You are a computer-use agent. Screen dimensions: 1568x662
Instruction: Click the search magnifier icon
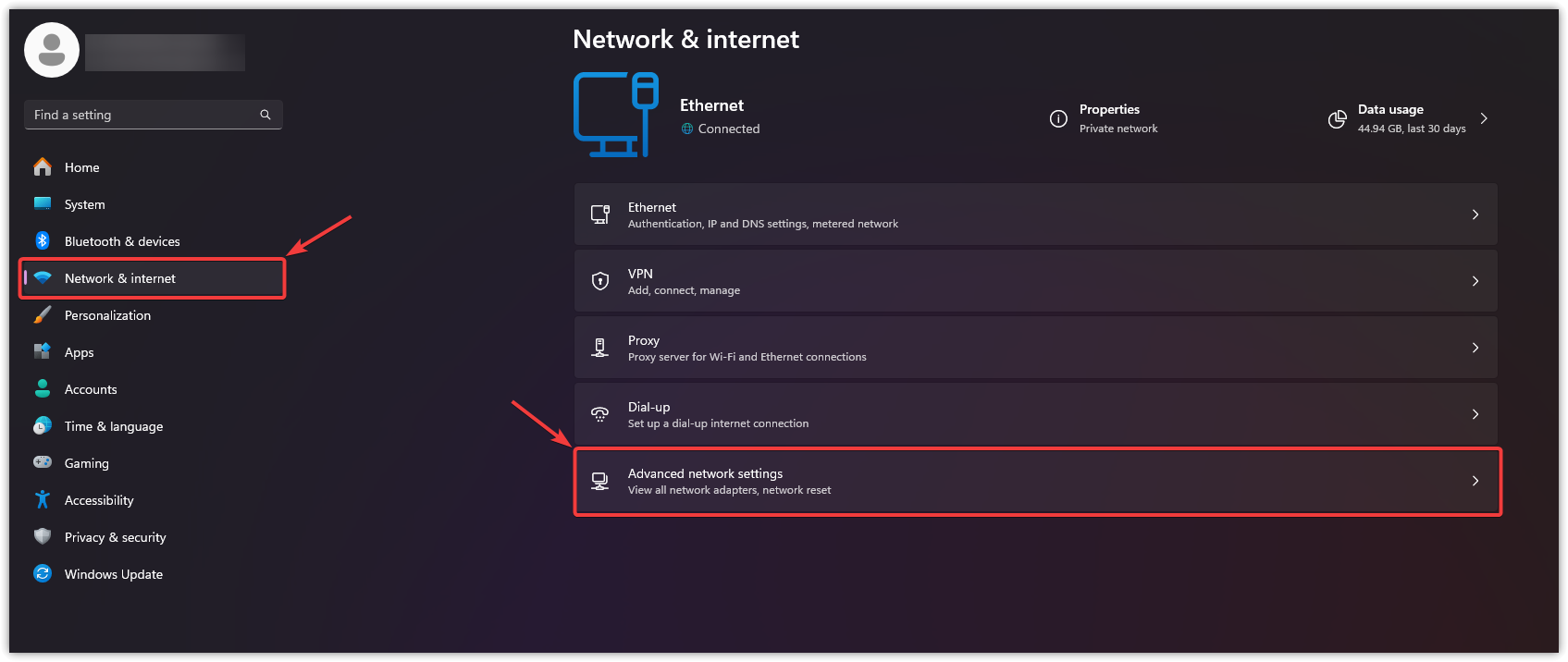(x=265, y=115)
